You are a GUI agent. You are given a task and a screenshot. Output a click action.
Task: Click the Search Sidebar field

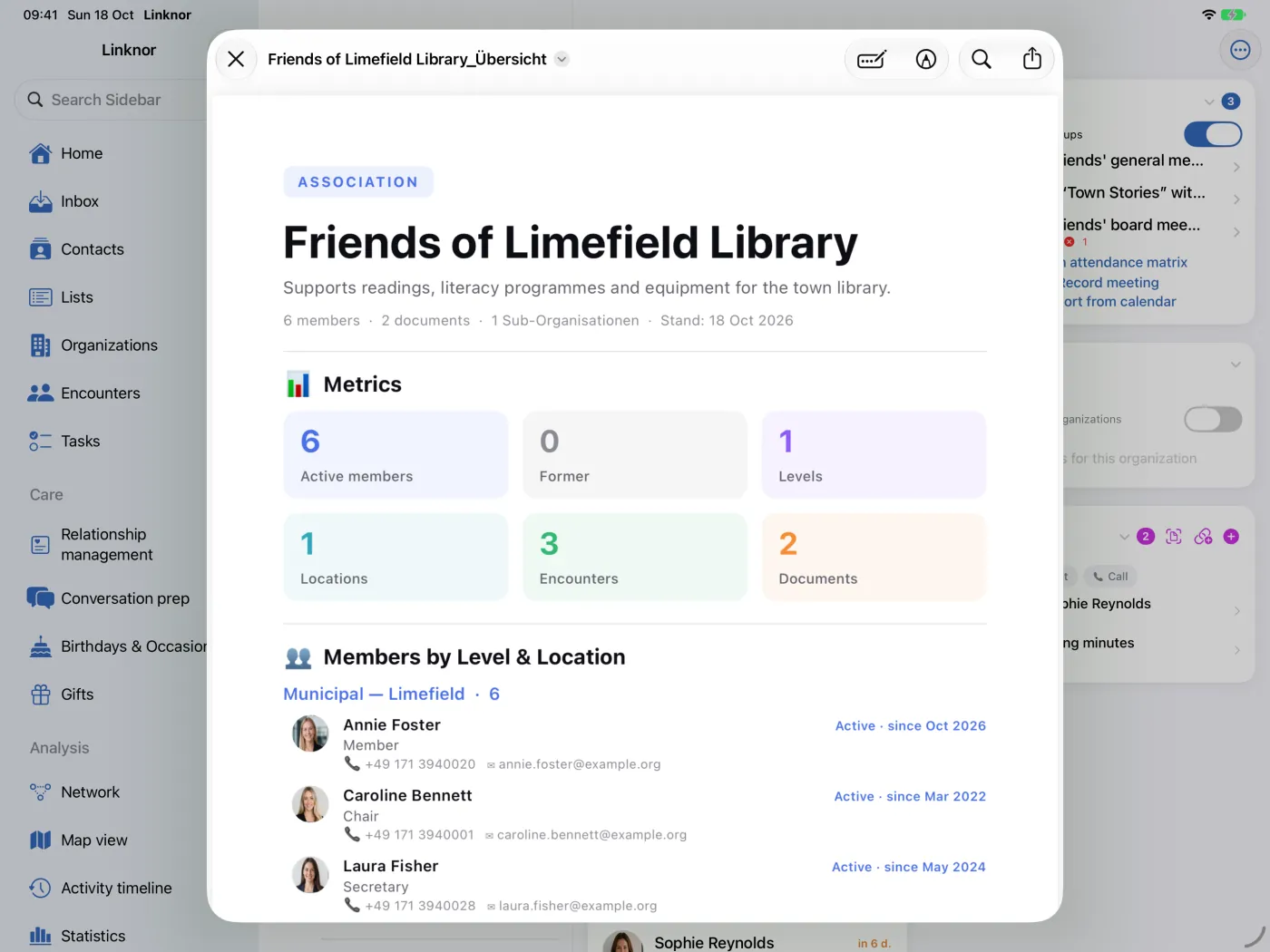(111, 100)
